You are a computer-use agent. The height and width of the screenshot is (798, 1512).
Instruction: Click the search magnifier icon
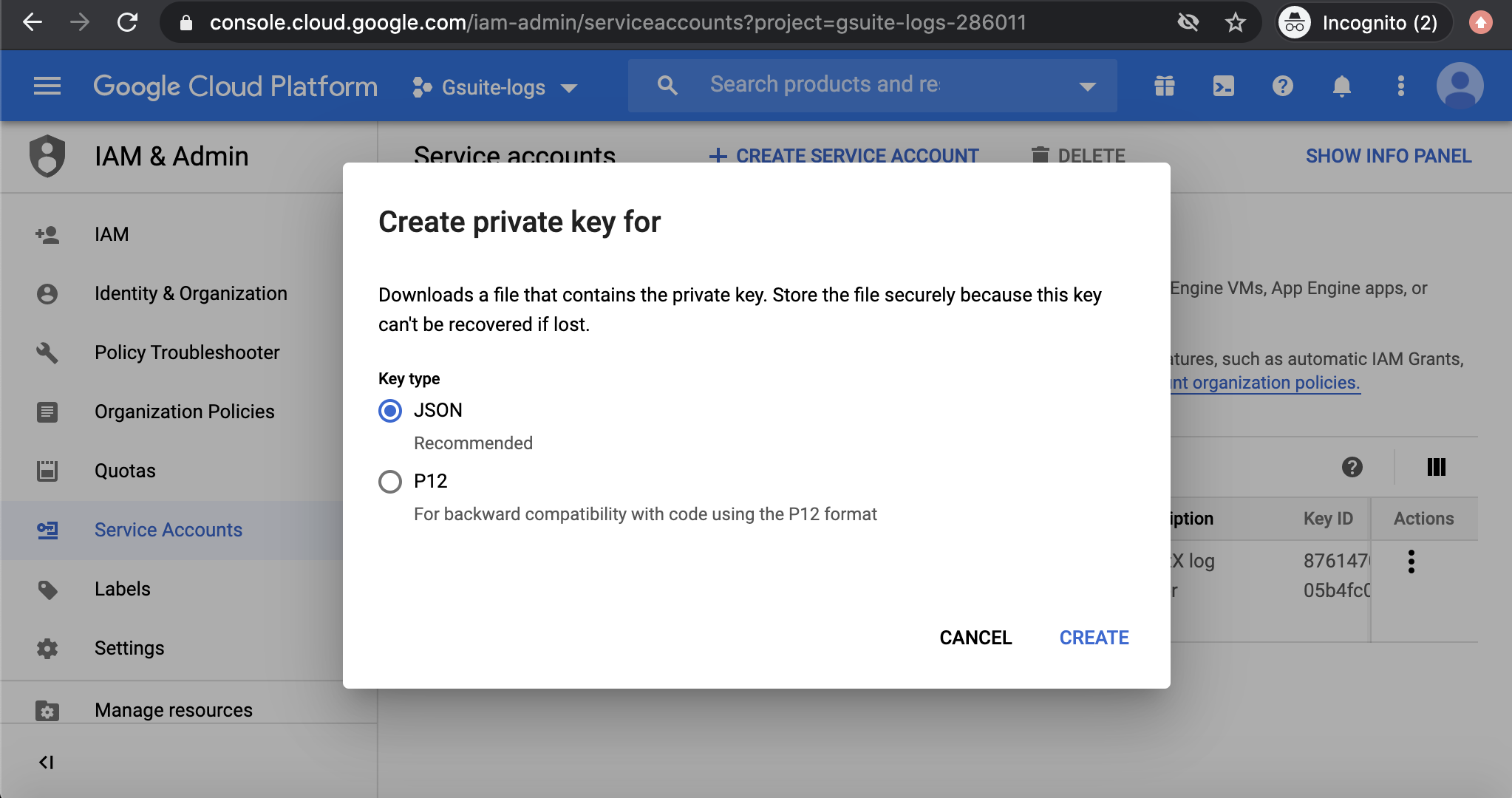667,85
